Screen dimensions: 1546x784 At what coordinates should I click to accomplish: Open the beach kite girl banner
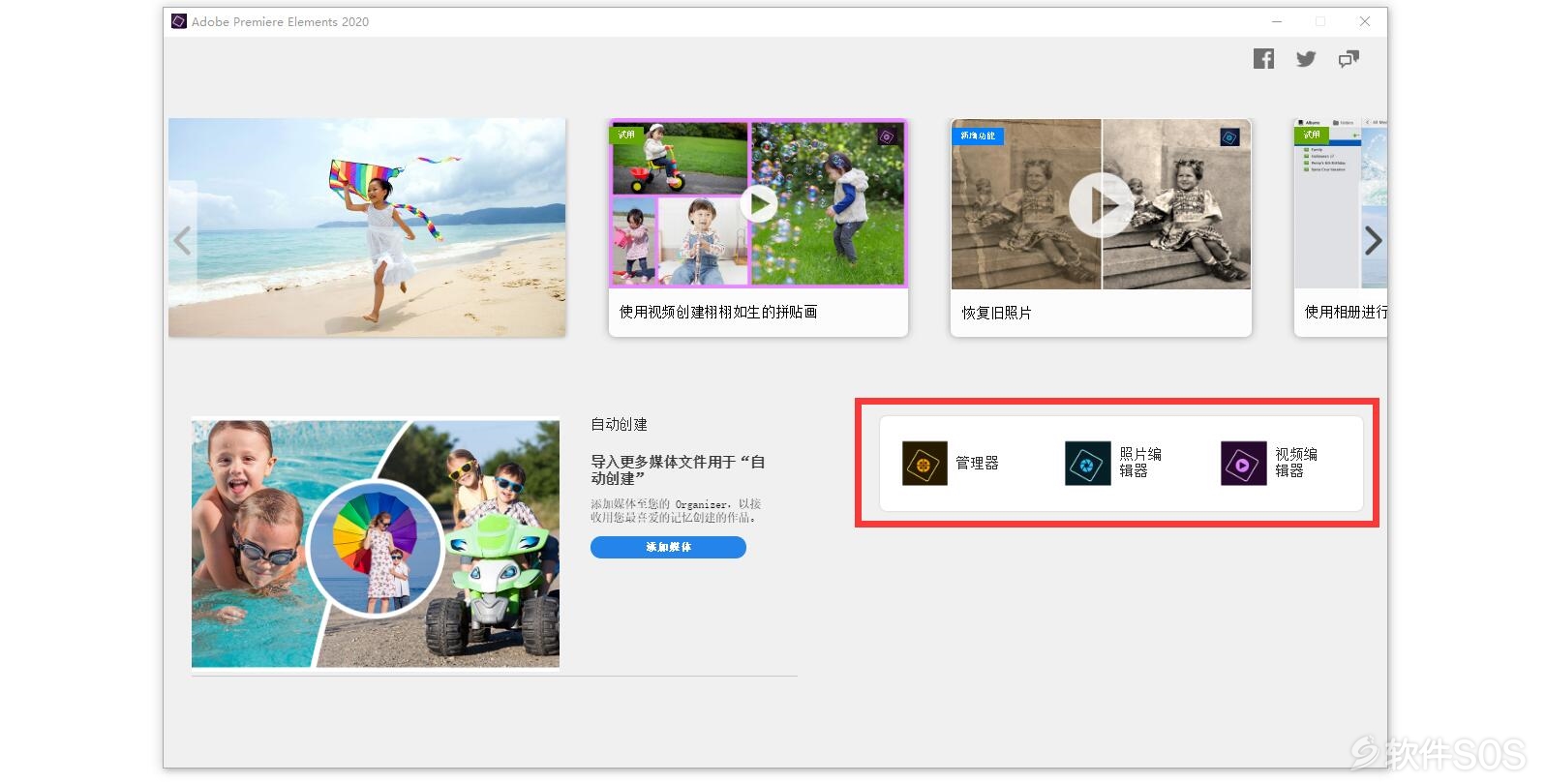pyautogui.click(x=367, y=227)
